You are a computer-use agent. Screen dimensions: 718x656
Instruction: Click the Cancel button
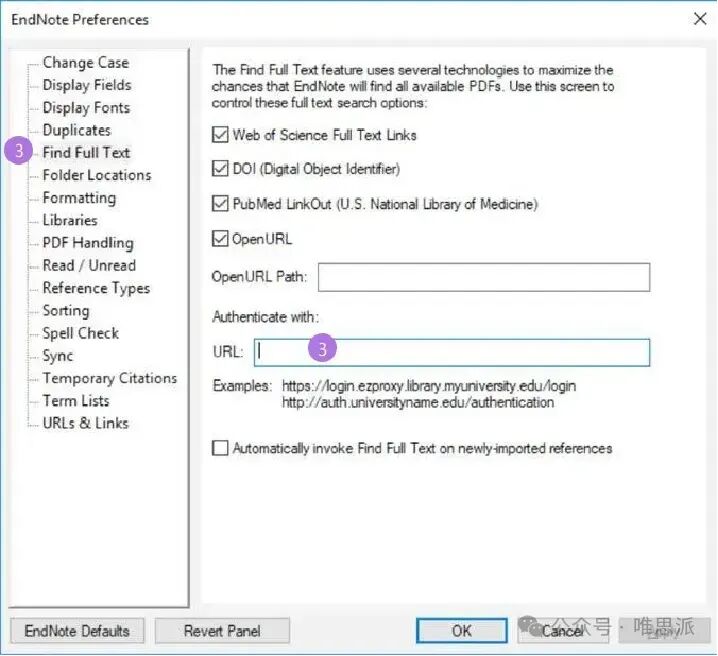click(563, 631)
